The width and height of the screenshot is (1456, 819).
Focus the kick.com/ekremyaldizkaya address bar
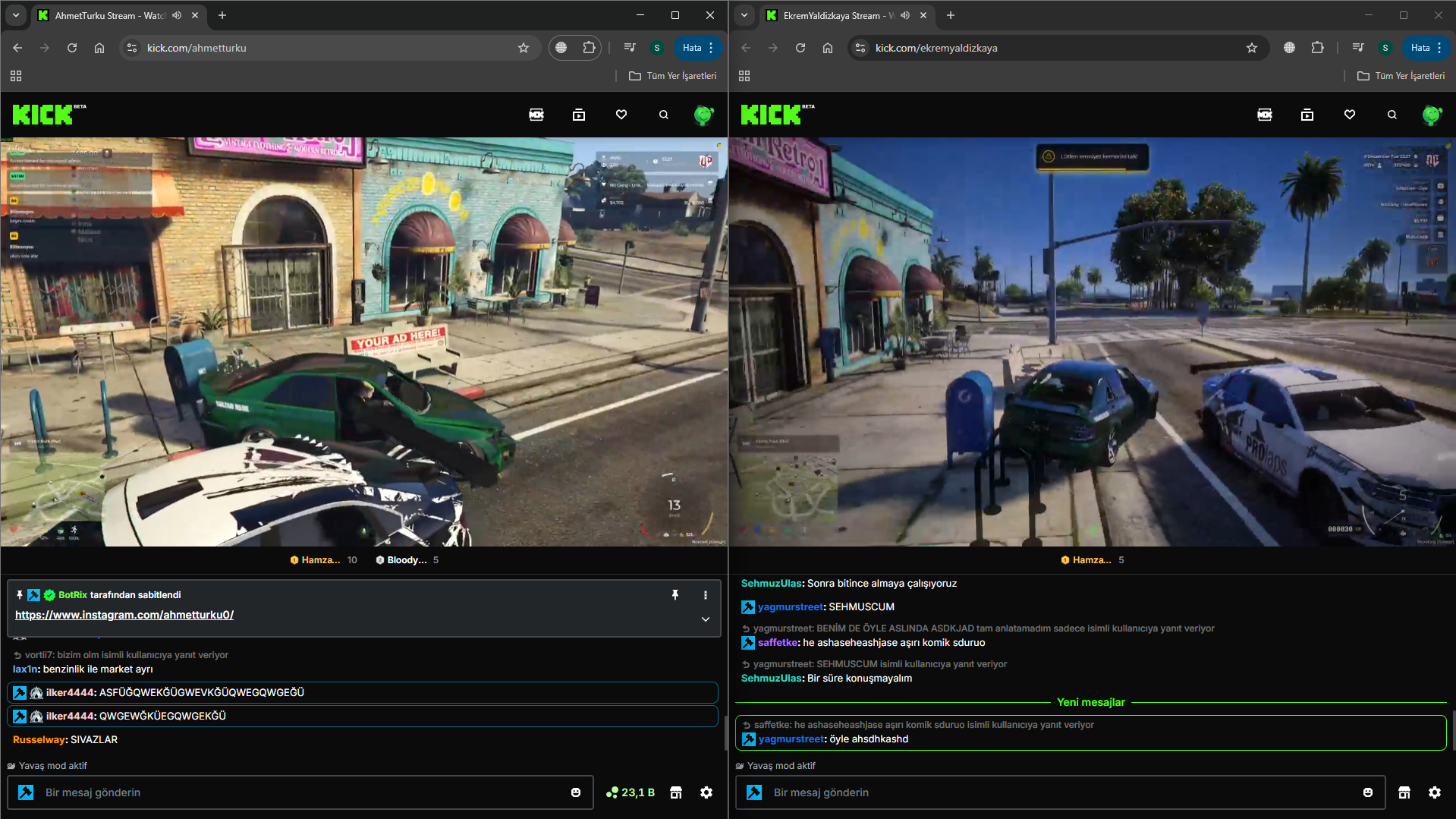[x=1058, y=48]
